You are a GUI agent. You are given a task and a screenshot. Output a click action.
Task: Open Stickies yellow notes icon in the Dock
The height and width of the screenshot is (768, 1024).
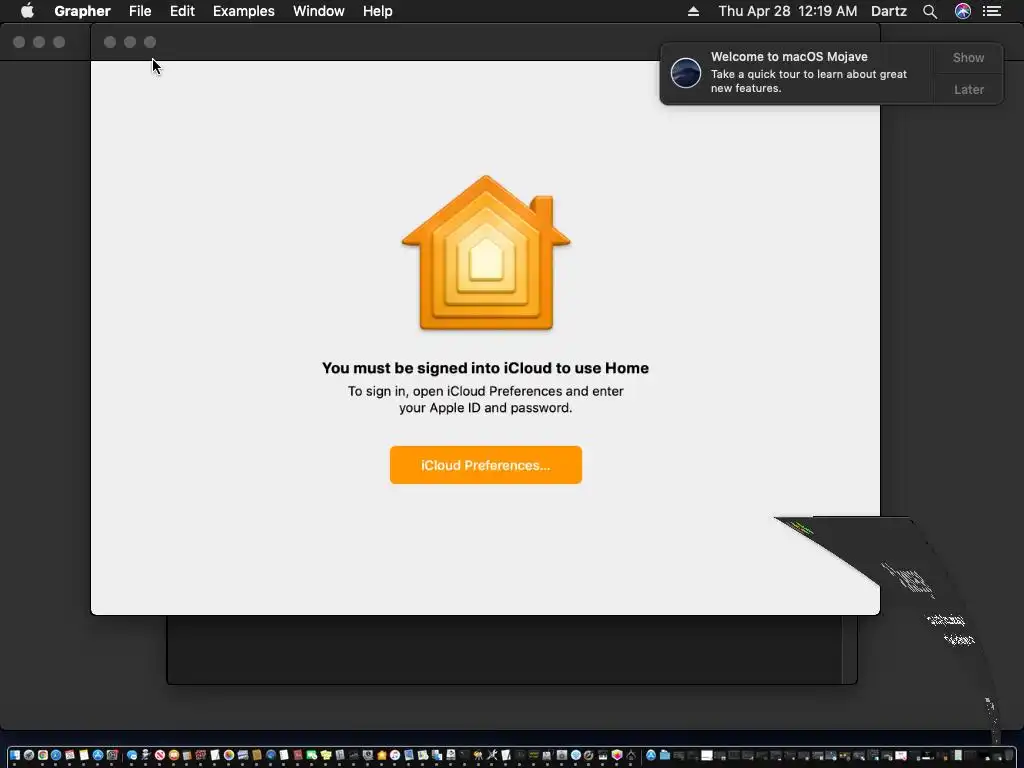click(x=326, y=756)
